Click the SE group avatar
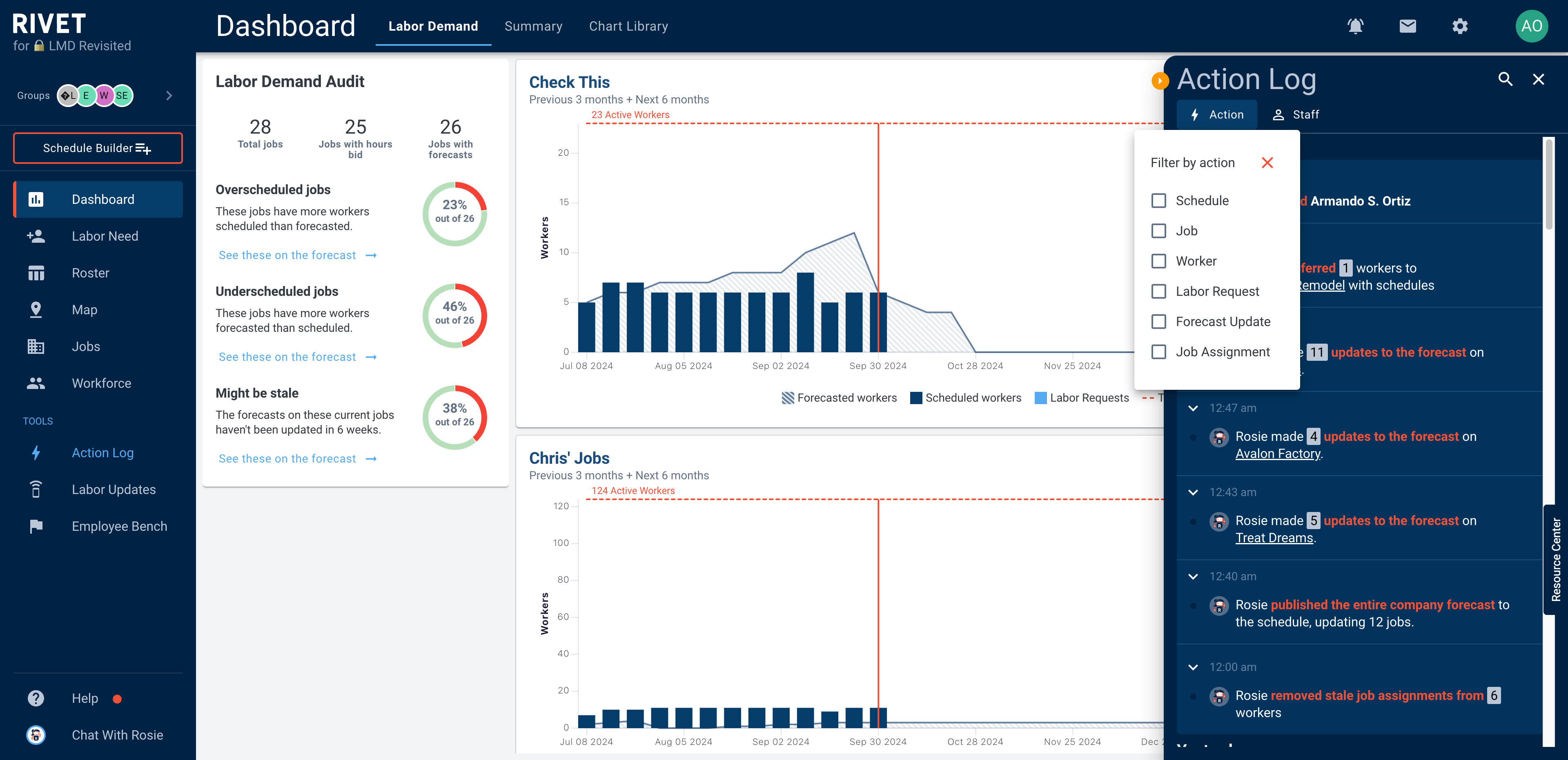 pos(122,96)
